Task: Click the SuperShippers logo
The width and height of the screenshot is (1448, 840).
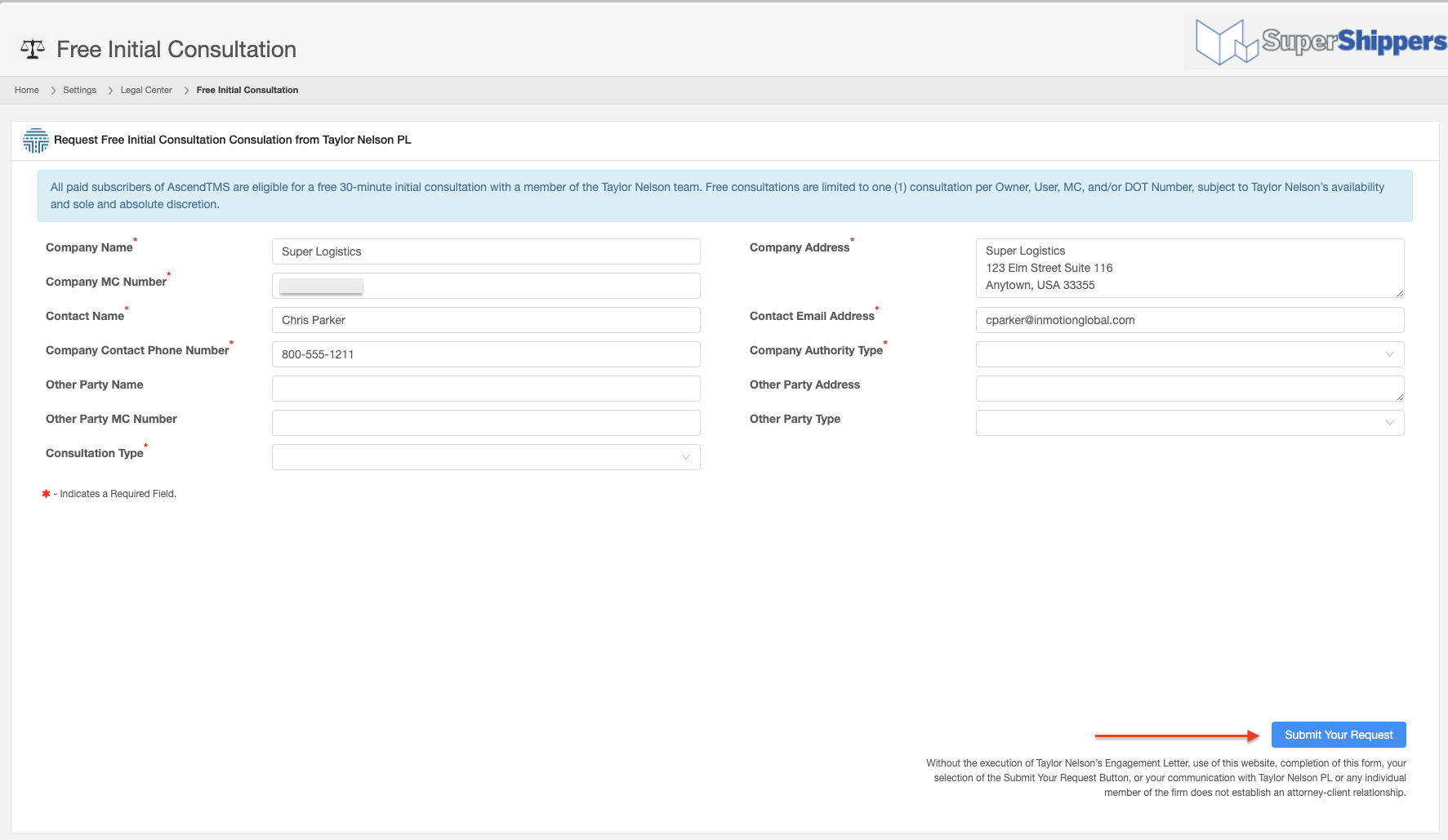Action: 1320,41
